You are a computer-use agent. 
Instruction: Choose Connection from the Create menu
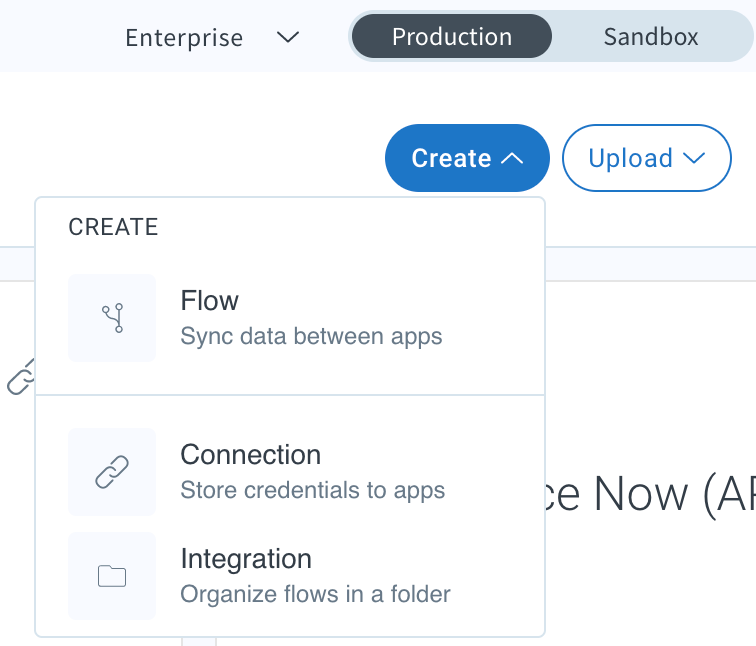click(x=290, y=472)
